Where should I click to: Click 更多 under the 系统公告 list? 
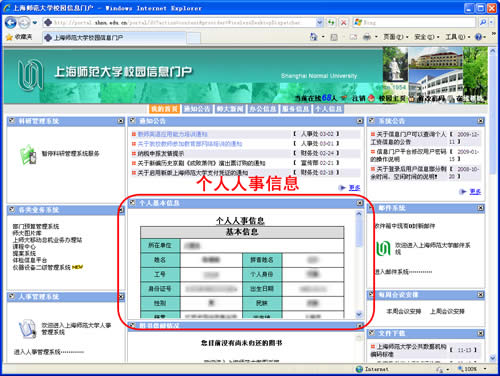pyautogui.click(x=475, y=192)
